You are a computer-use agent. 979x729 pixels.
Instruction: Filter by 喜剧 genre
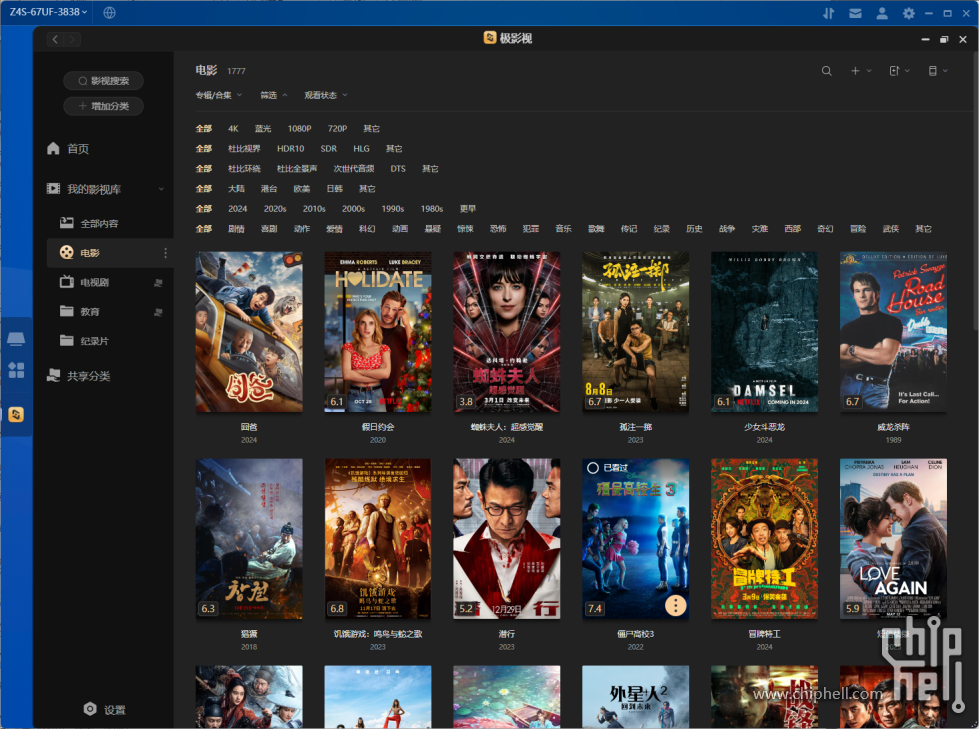[x=269, y=228]
